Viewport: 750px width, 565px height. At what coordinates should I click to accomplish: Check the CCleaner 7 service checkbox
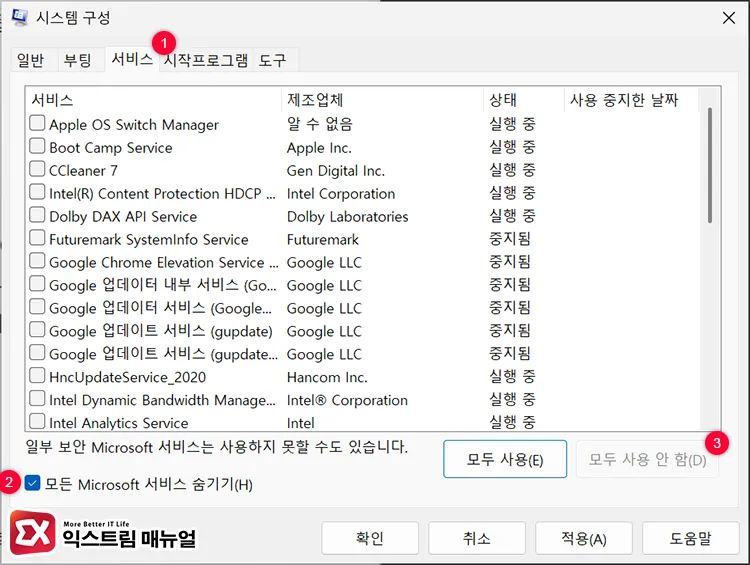(37, 169)
